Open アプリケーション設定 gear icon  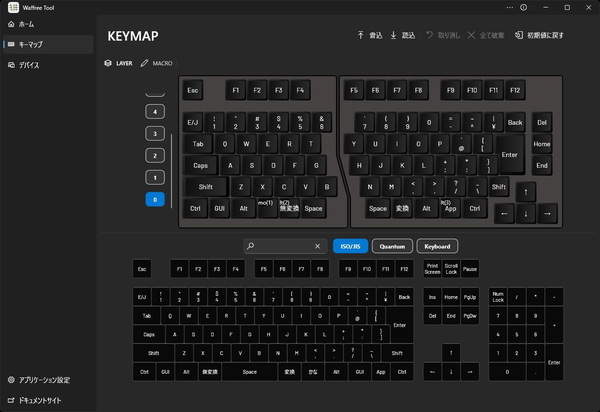click(11, 380)
